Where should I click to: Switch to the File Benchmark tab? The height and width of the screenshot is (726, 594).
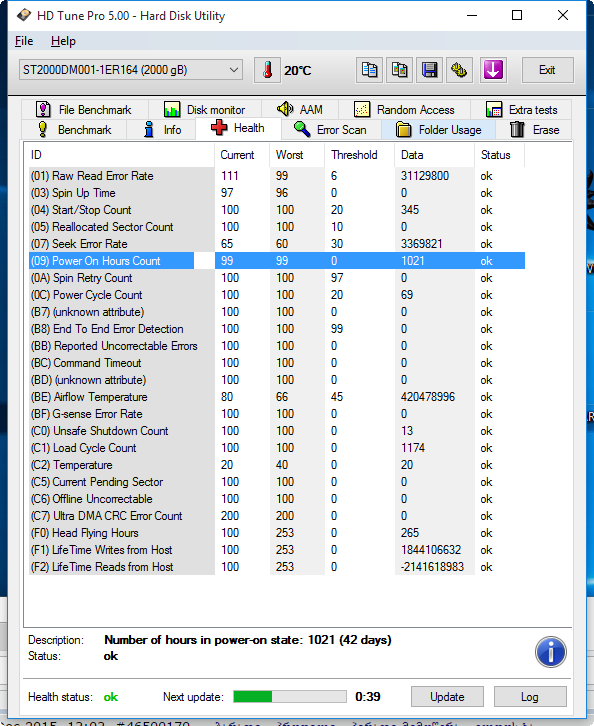coord(84,110)
